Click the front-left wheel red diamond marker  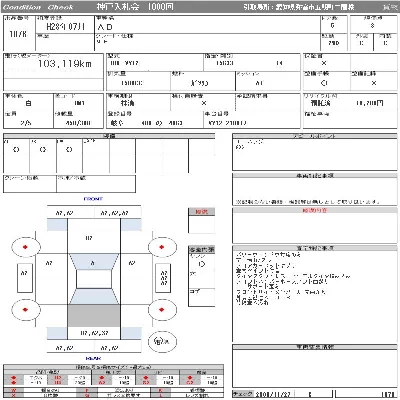pyautogui.click(x=25, y=247)
